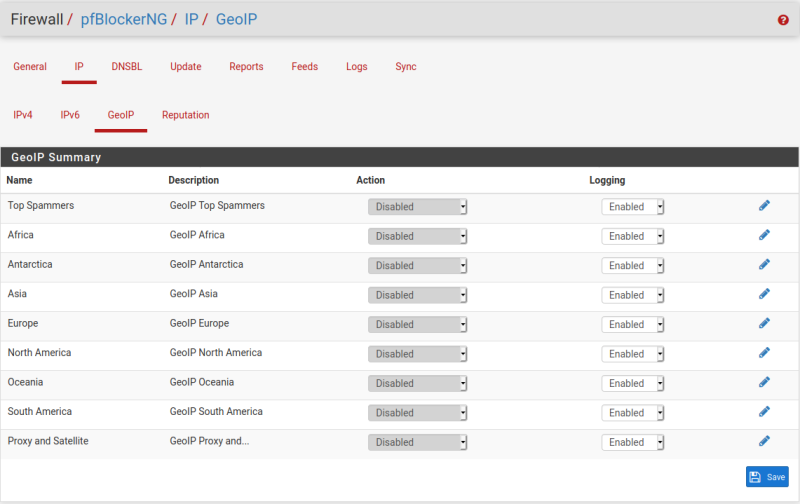Viewport: 800px width, 504px height.
Task: Open Action dropdown for Europe
Action: (417, 324)
